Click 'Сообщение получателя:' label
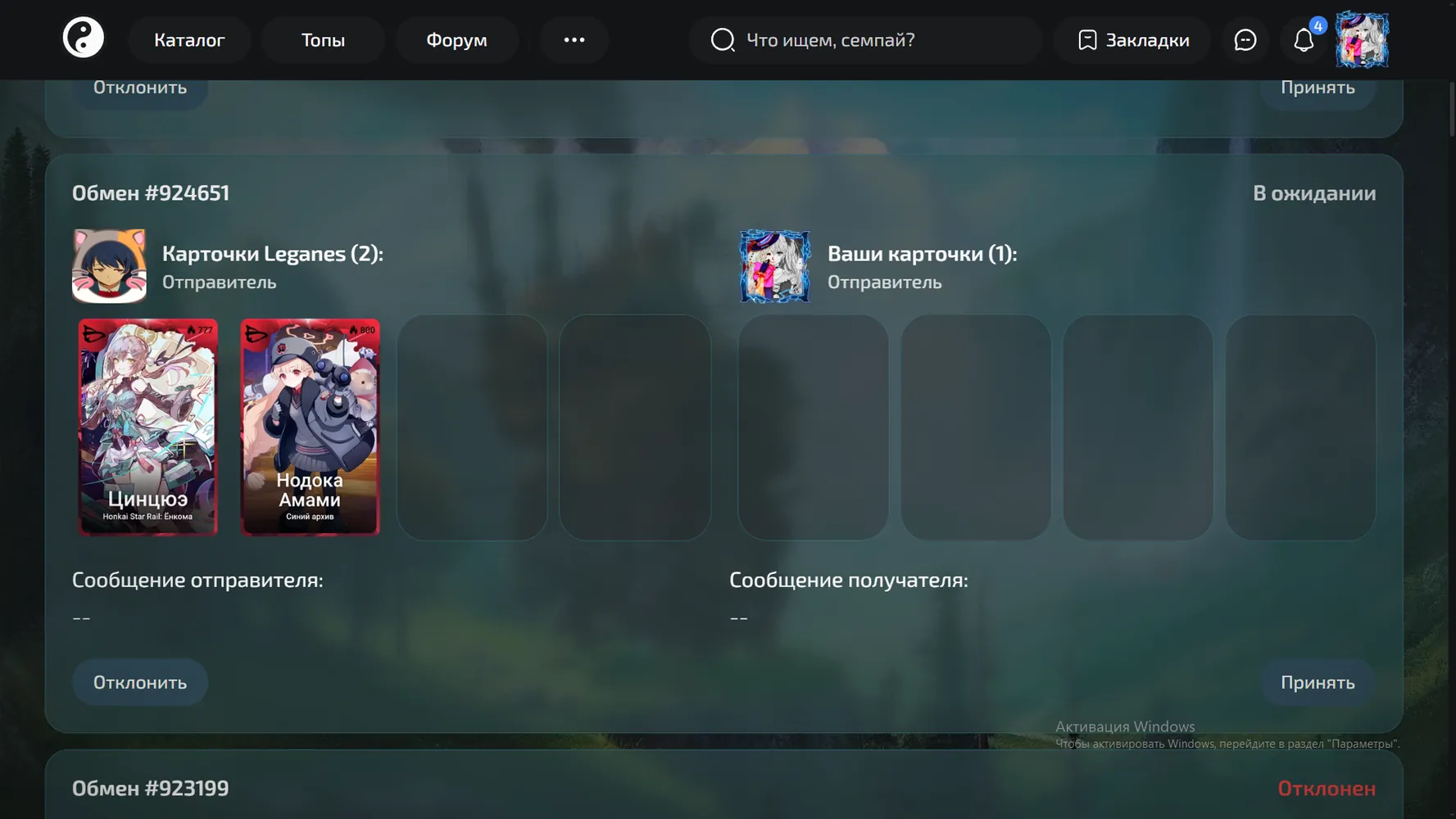 click(x=849, y=580)
